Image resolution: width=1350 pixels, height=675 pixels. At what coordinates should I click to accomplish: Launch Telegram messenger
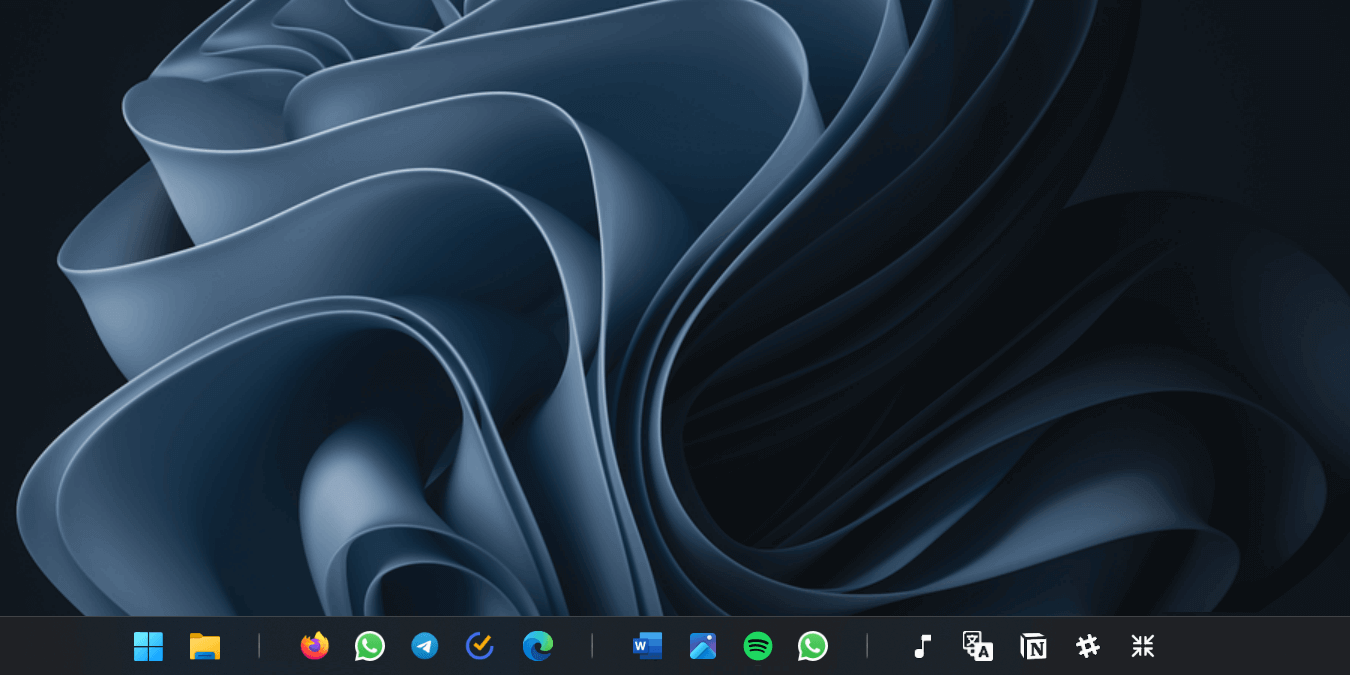pos(424,646)
